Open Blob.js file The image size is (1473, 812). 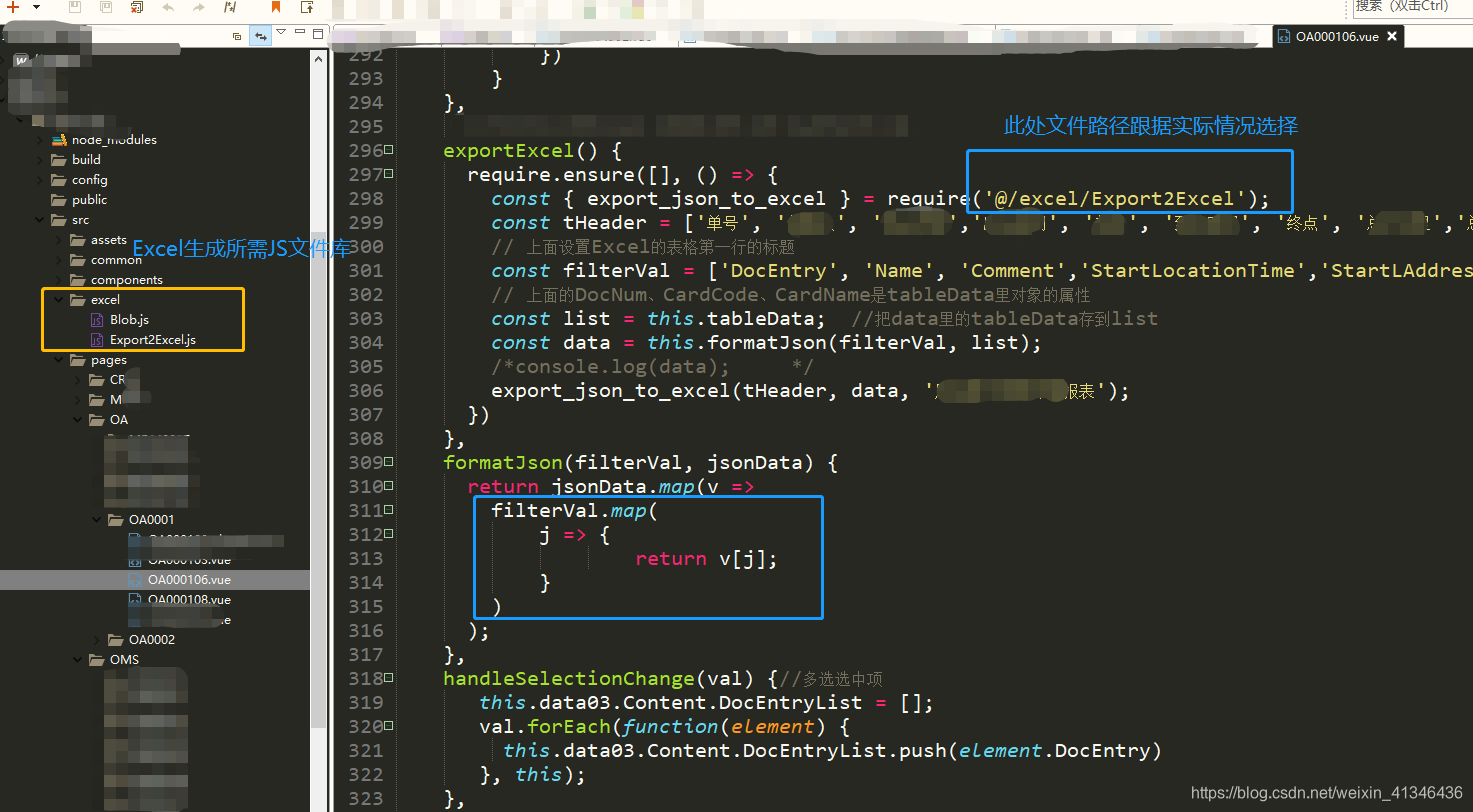[x=129, y=320]
